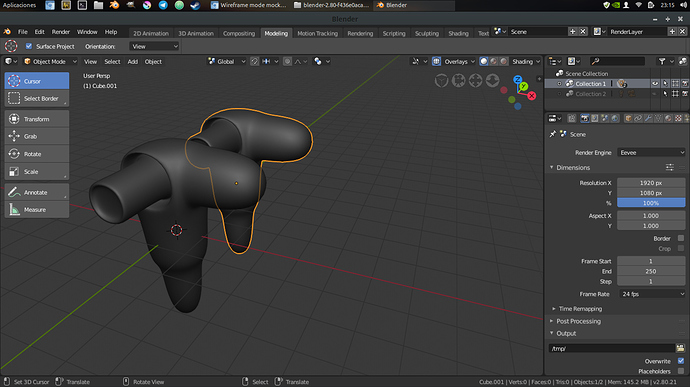Open the Frame Rate 24 fps dropdown
Viewport: 690px width, 387px height.
[652, 294]
